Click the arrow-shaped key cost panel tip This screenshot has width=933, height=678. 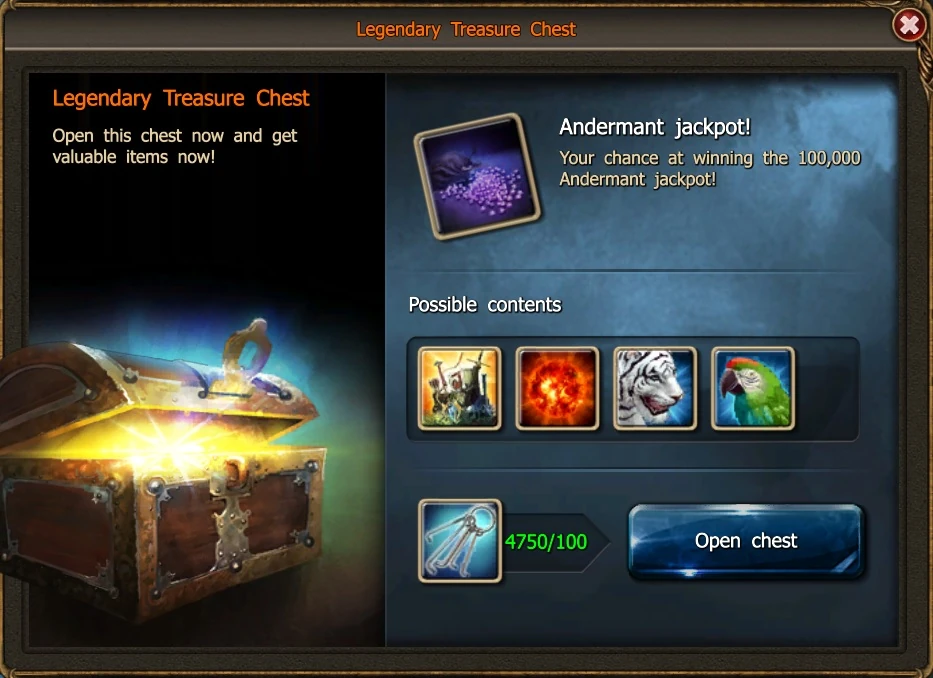pos(597,542)
